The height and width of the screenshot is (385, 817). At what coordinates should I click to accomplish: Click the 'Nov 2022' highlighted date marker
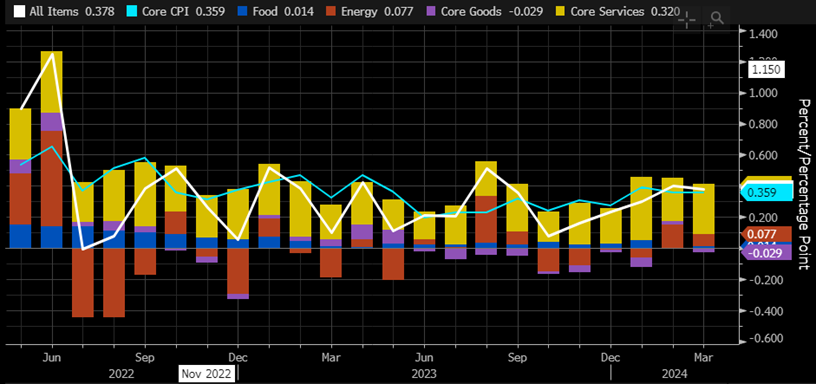pyautogui.click(x=207, y=373)
